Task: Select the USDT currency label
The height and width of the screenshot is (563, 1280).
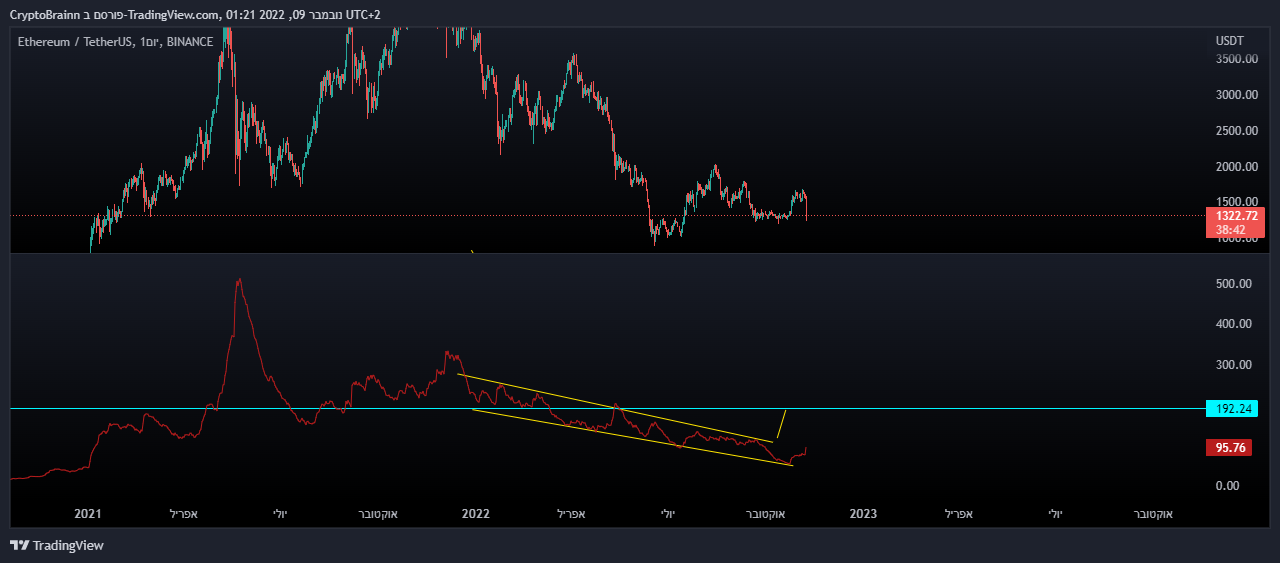Action: [1229, 41]
